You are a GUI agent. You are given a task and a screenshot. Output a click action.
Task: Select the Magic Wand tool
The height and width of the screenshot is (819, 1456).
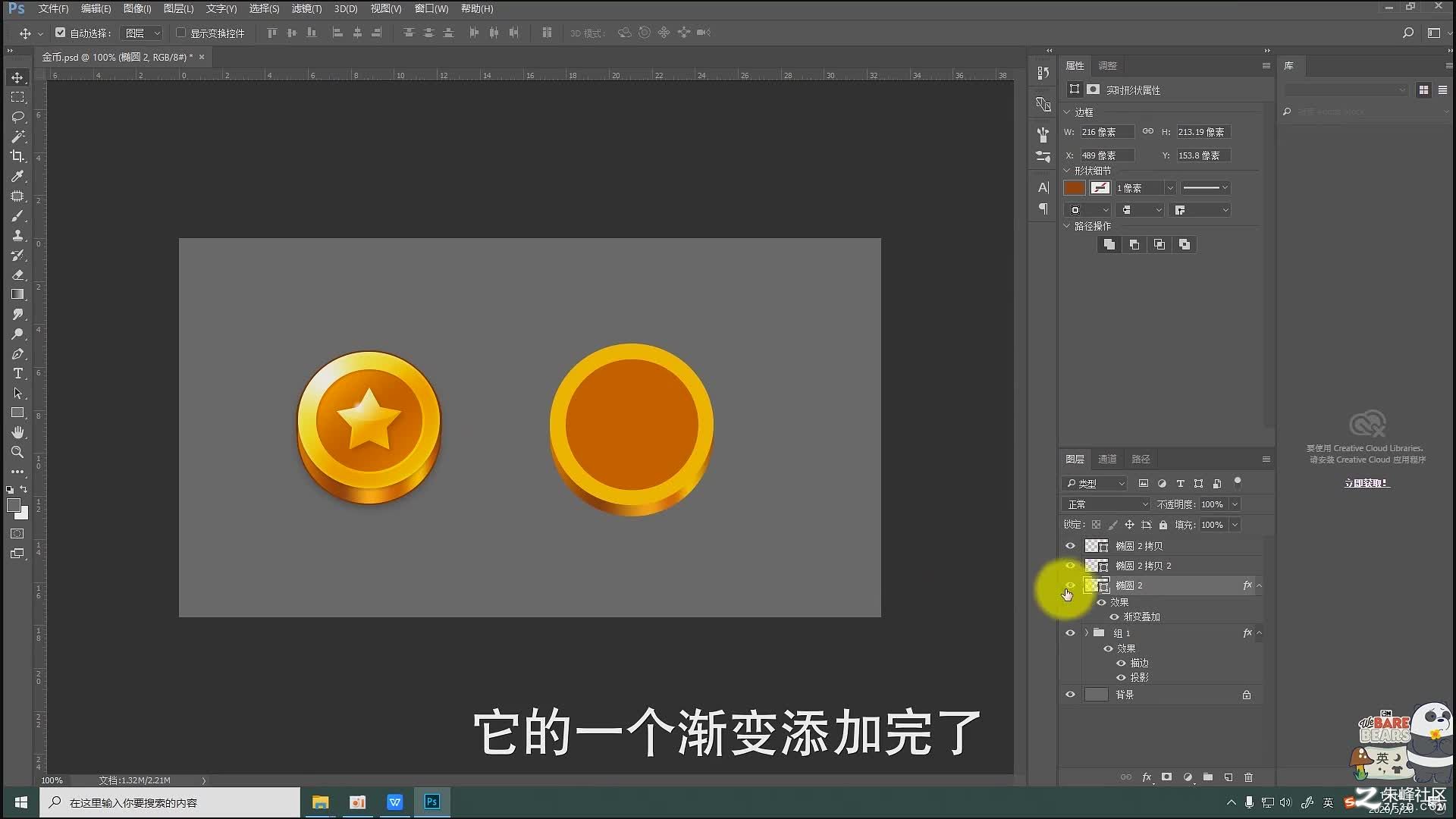click(x=17, y=136)
